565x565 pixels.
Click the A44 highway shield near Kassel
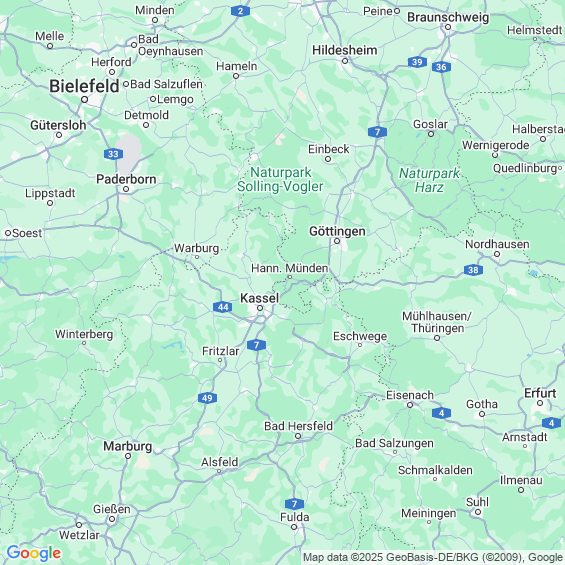point(222,307)
